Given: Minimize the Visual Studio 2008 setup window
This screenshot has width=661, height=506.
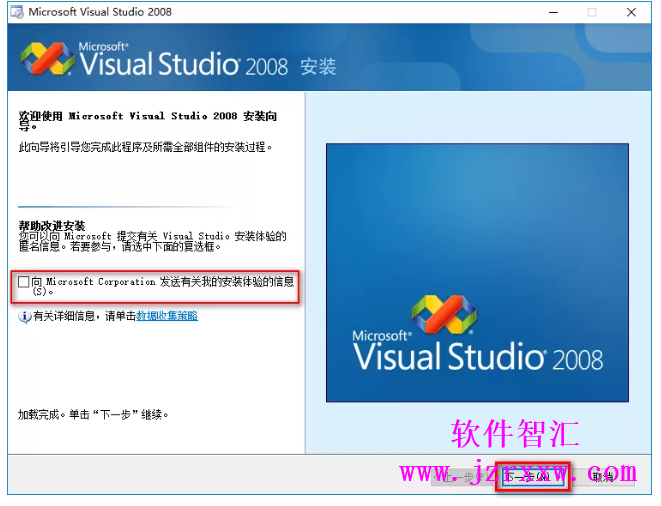Looking at the screenshot, I should (x=553, y=12).
